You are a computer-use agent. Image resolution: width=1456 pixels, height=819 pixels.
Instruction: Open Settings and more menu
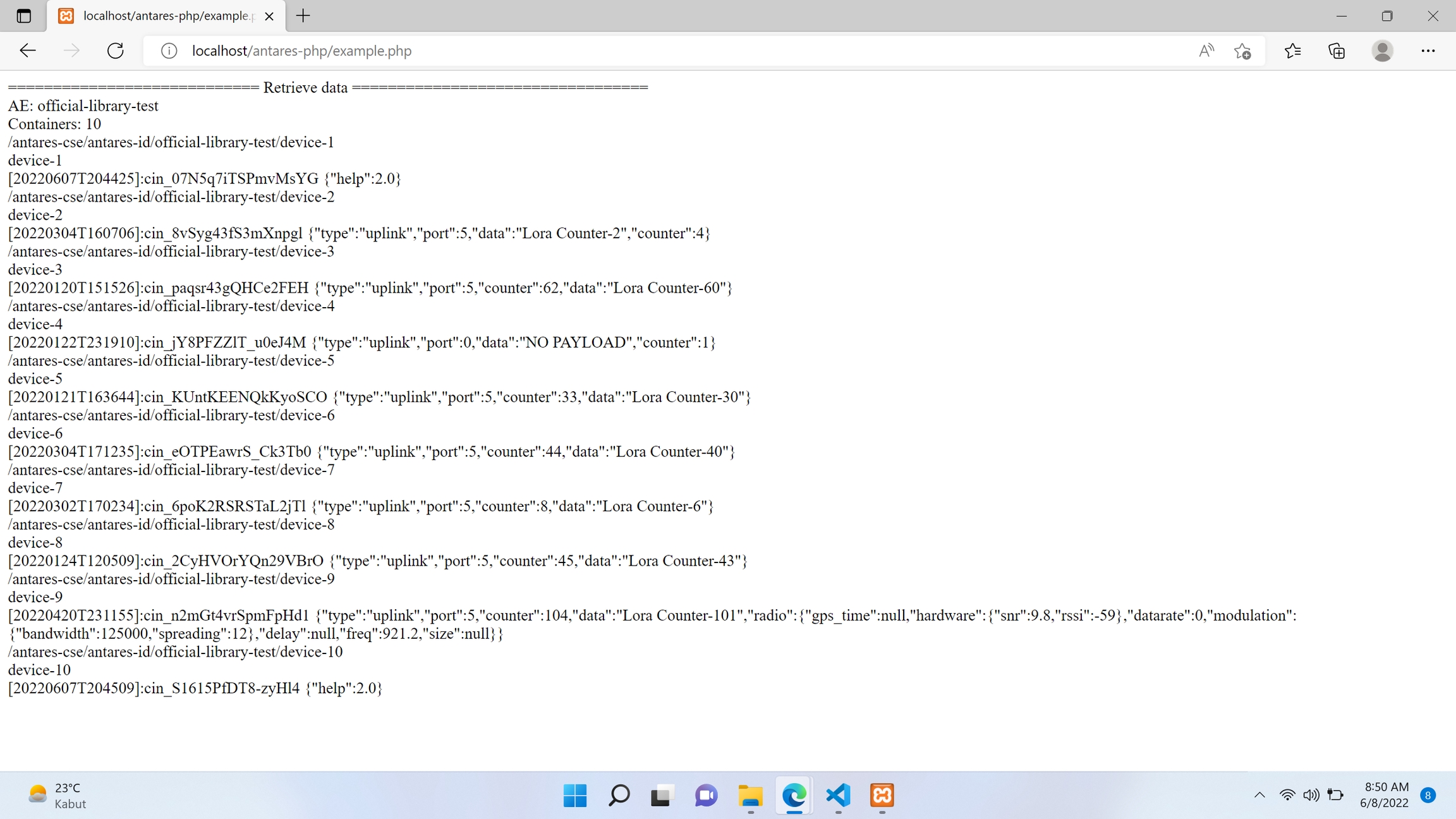[1428, 51]
